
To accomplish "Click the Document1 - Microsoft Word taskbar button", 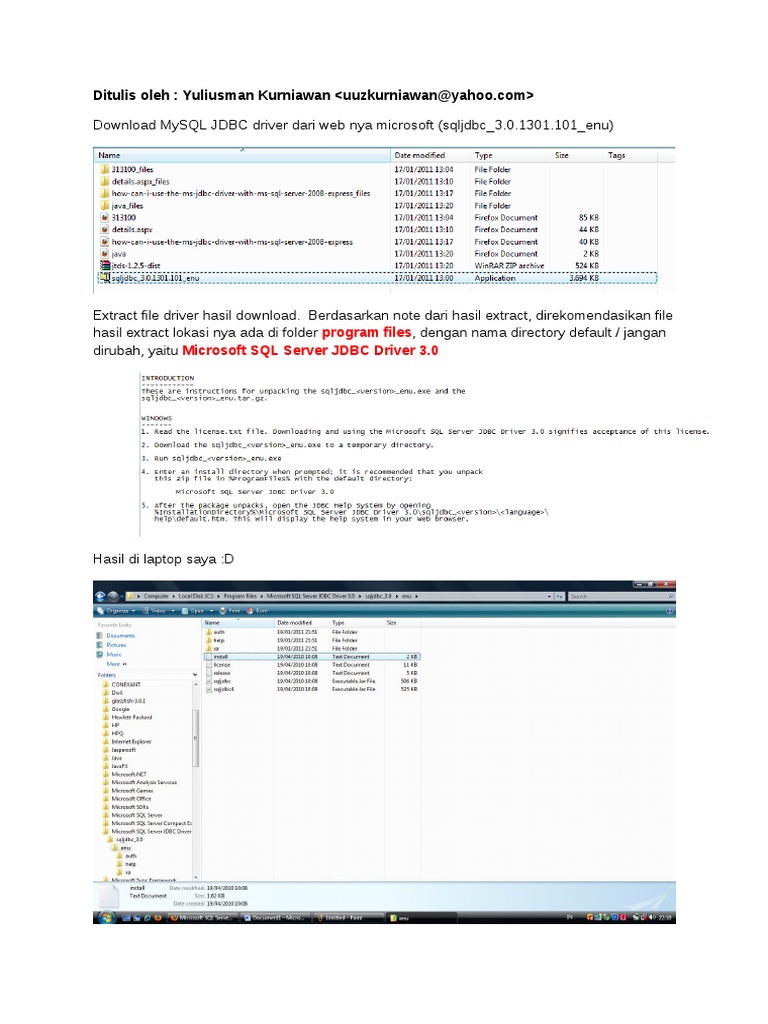I will 274,918.
